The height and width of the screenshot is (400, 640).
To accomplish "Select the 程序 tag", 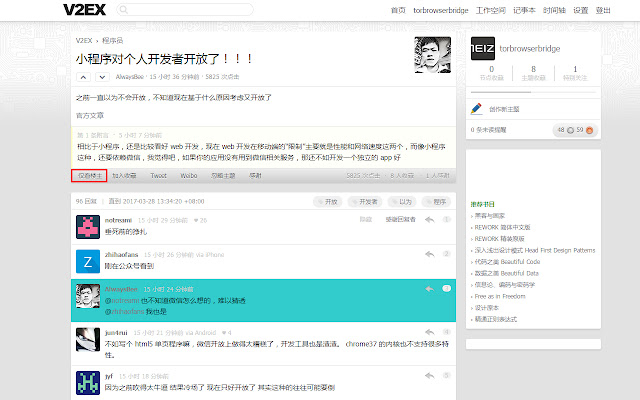I will (436, 202).
